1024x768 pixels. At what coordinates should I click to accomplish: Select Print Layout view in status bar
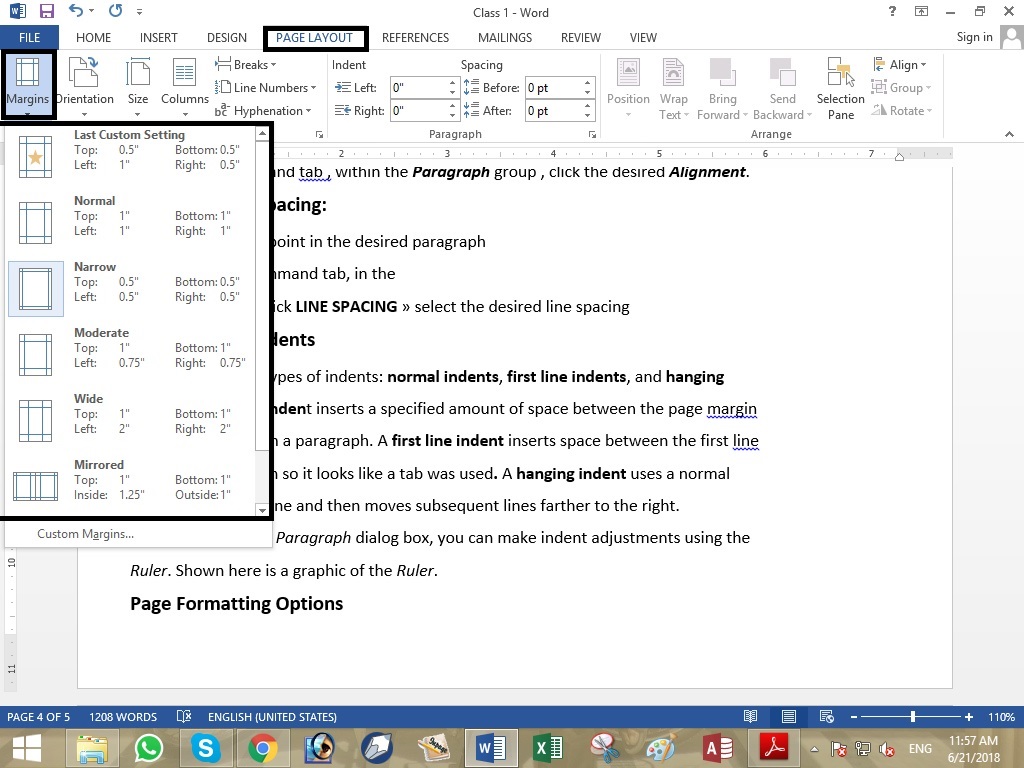click(x=789, y=716)
